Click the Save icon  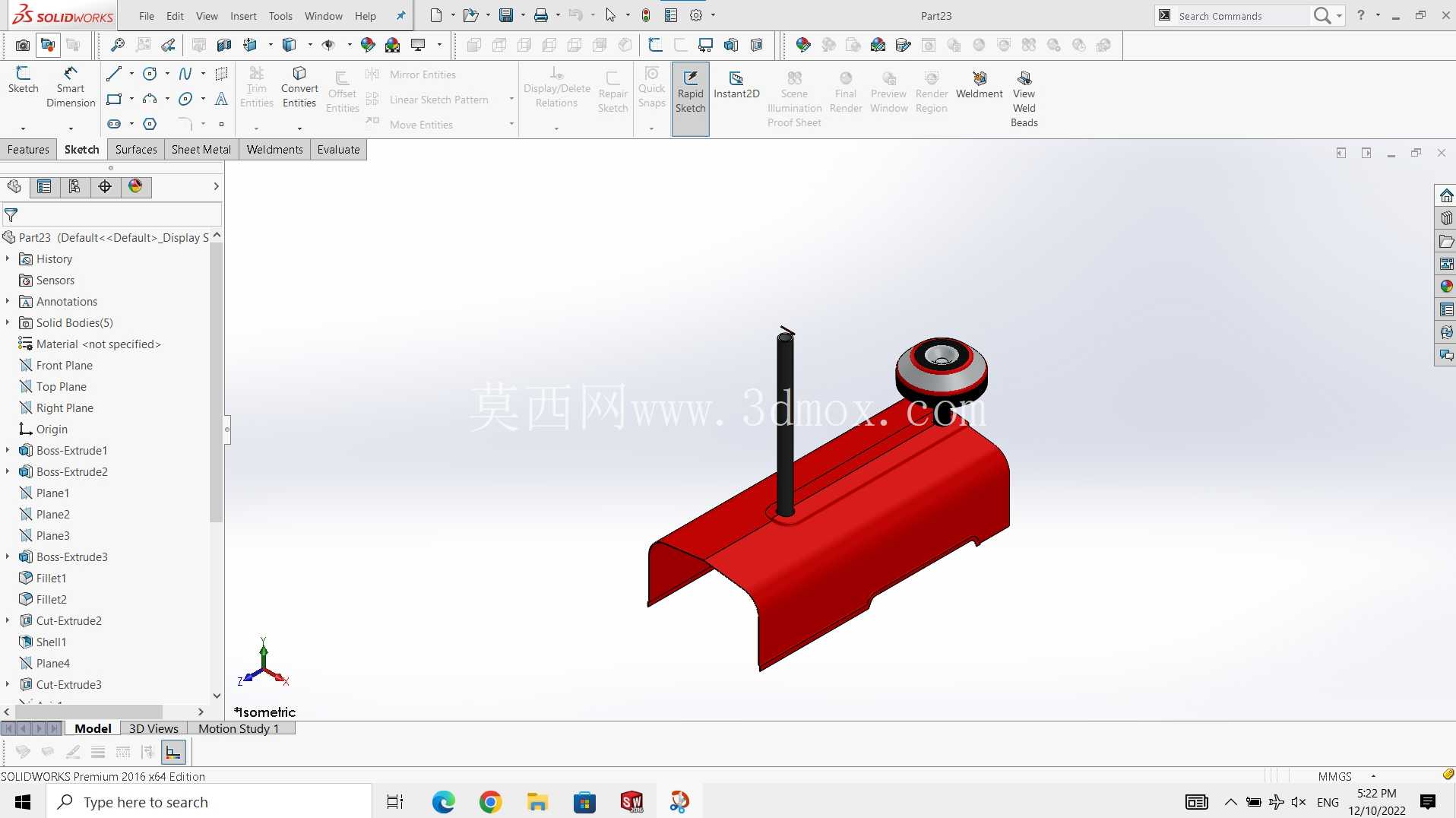point(506,15)
